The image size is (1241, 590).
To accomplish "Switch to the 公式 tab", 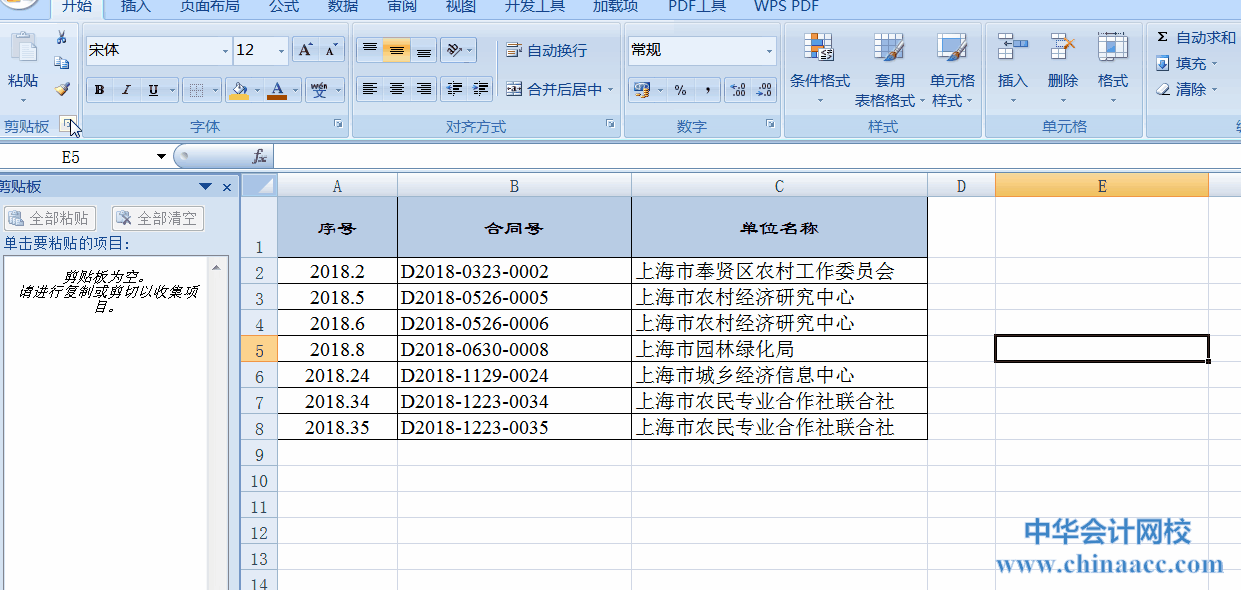I will coord(284,7).
